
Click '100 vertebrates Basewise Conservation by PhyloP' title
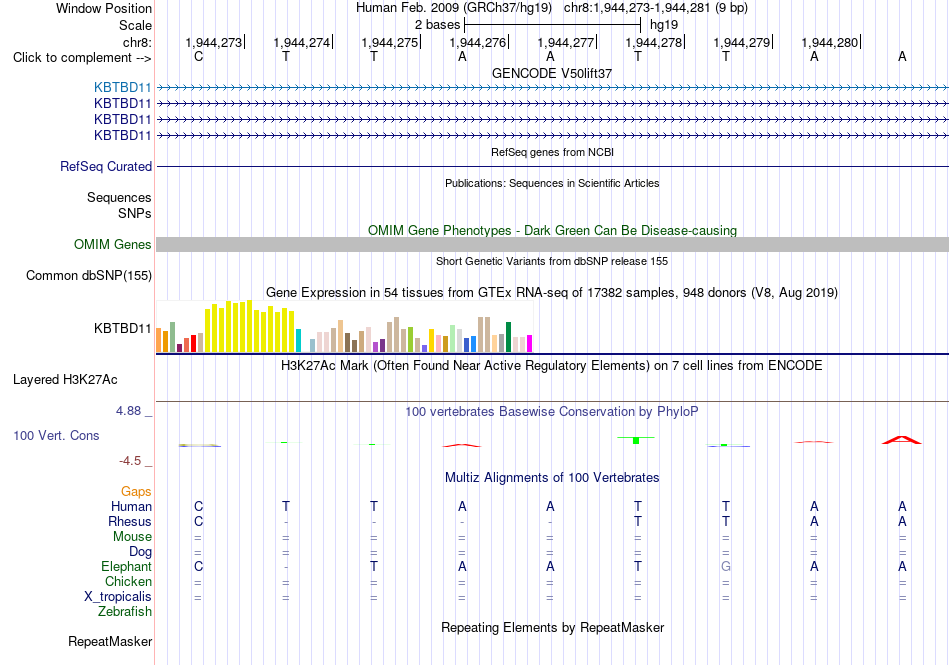coord(552,412)
